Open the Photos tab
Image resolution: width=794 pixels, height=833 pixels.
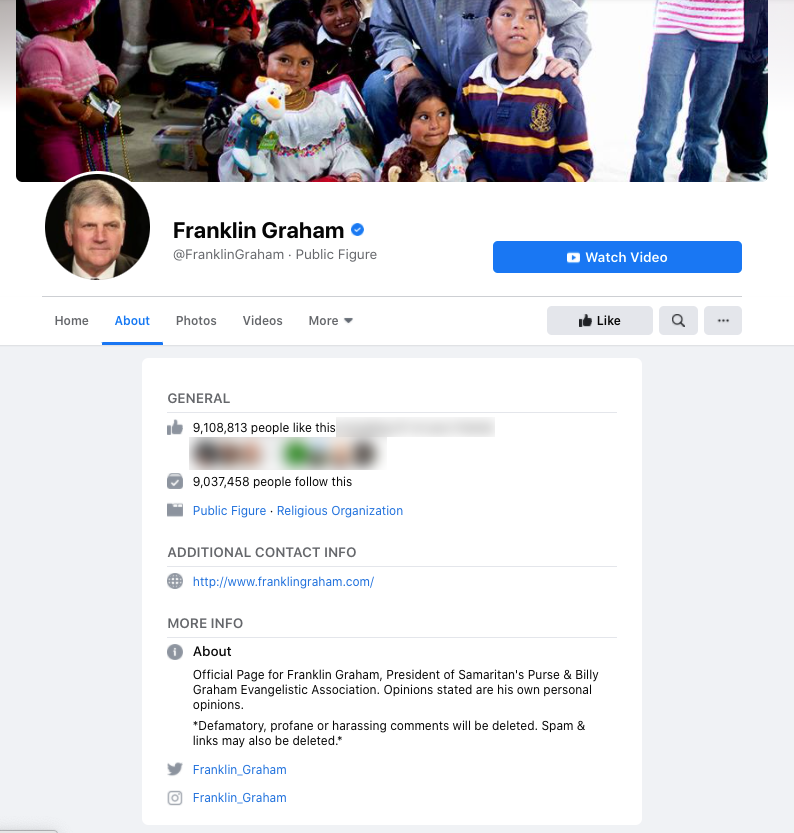tap(196, 321)
